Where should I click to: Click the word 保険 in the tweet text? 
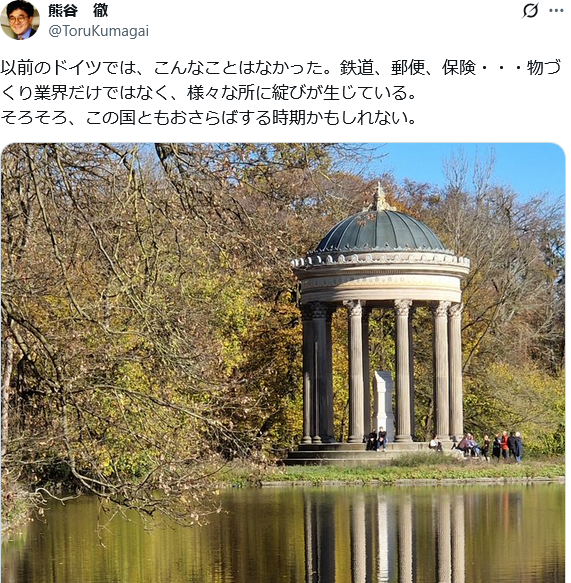click(x=459, y=67)
